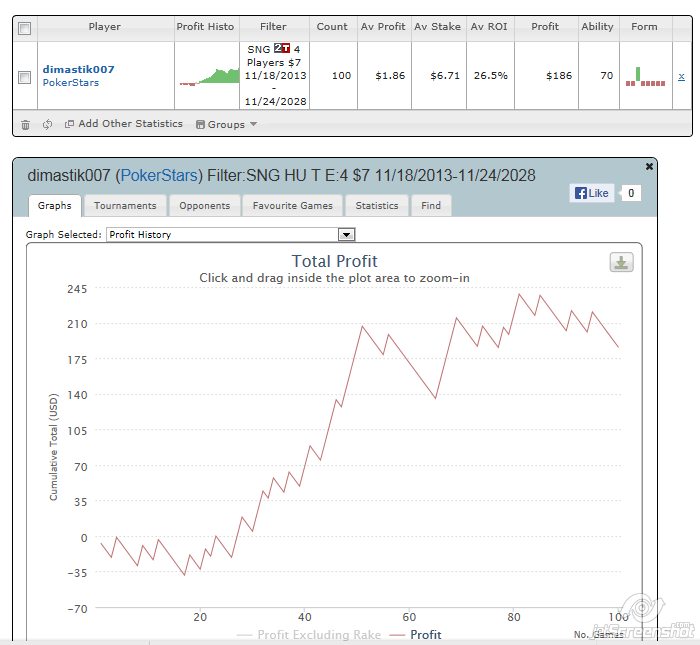Toggle the select-all checkbox in header

tap(25, 27)
